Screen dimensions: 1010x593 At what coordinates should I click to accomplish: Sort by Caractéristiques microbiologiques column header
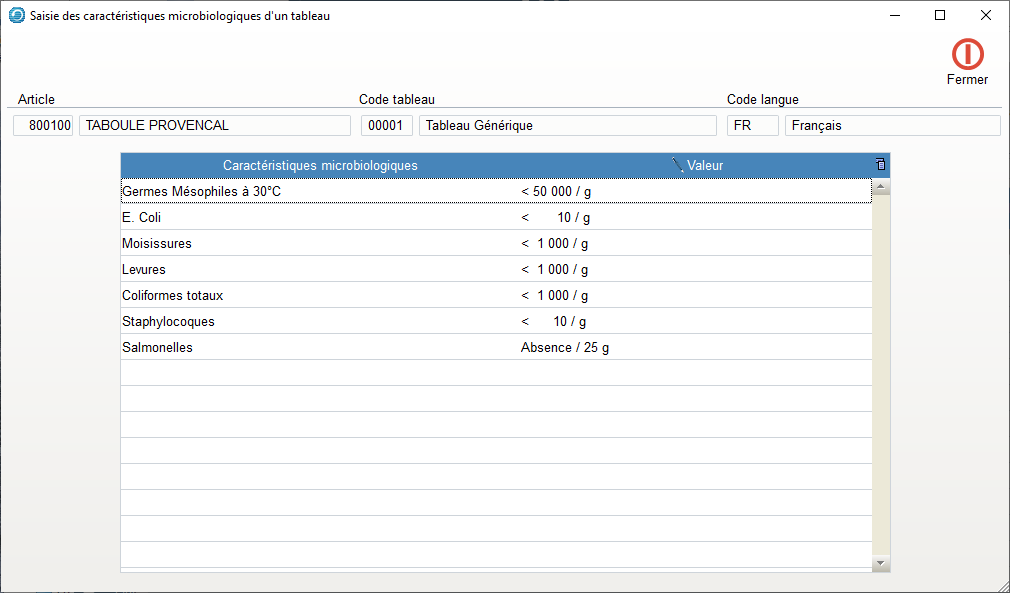320,165
